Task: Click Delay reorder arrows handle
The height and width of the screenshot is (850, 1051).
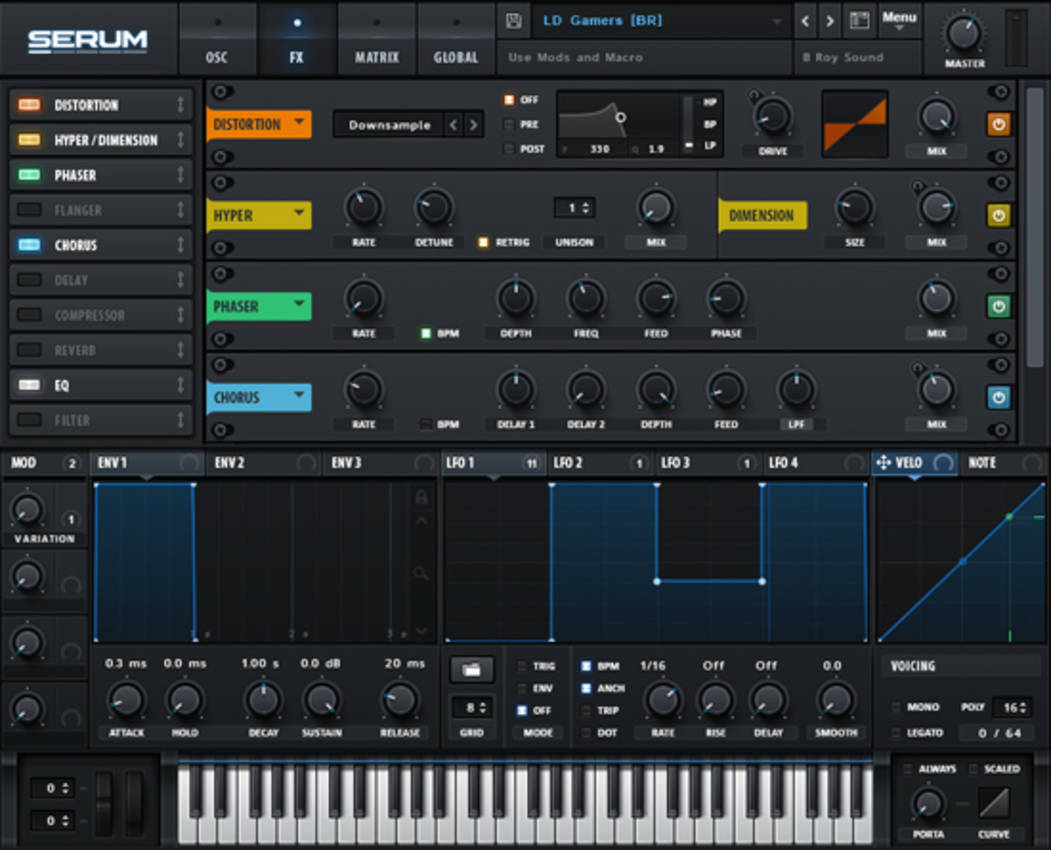Action: tap(180, 280)
